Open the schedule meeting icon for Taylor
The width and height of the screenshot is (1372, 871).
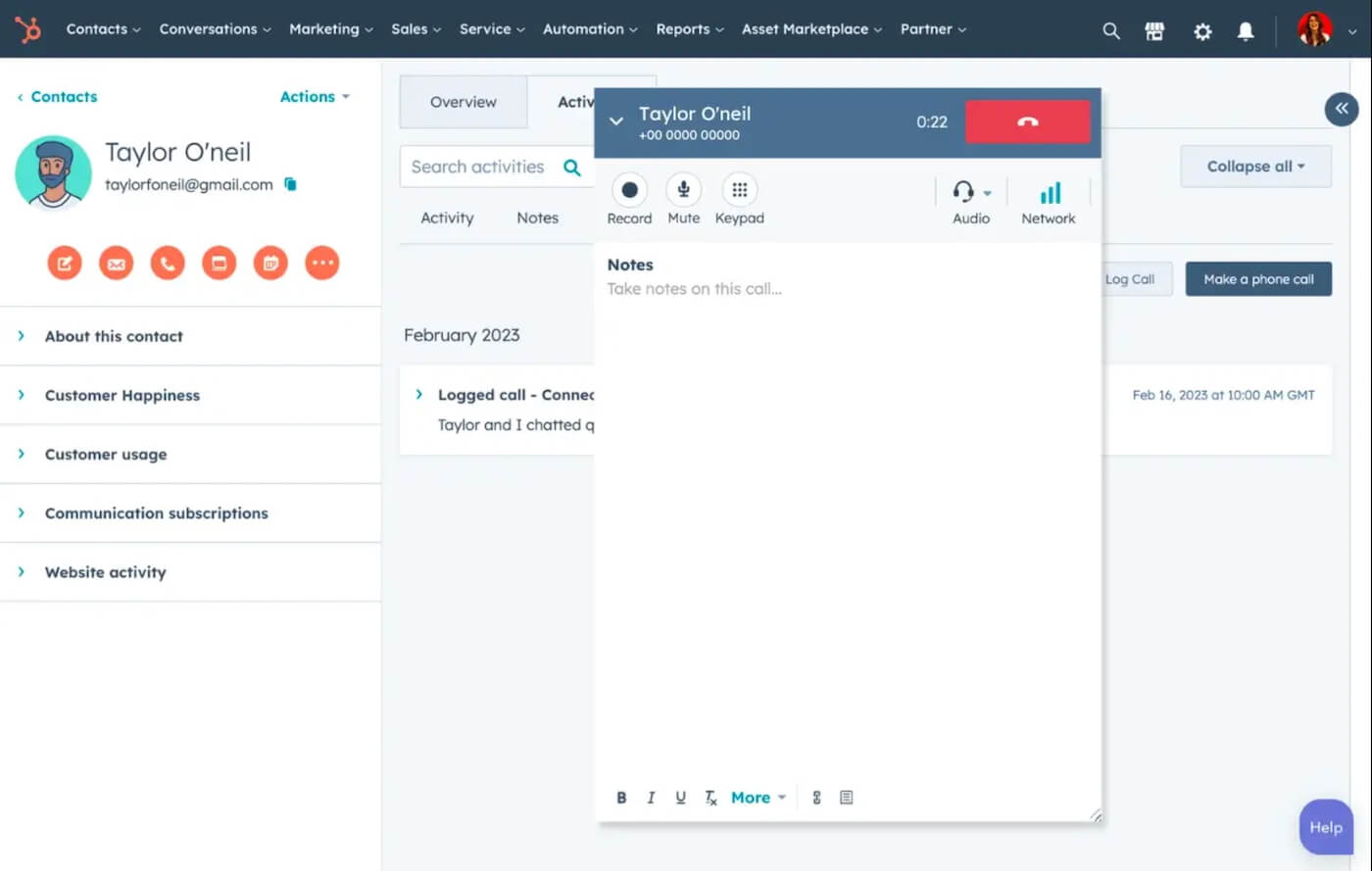270,263
